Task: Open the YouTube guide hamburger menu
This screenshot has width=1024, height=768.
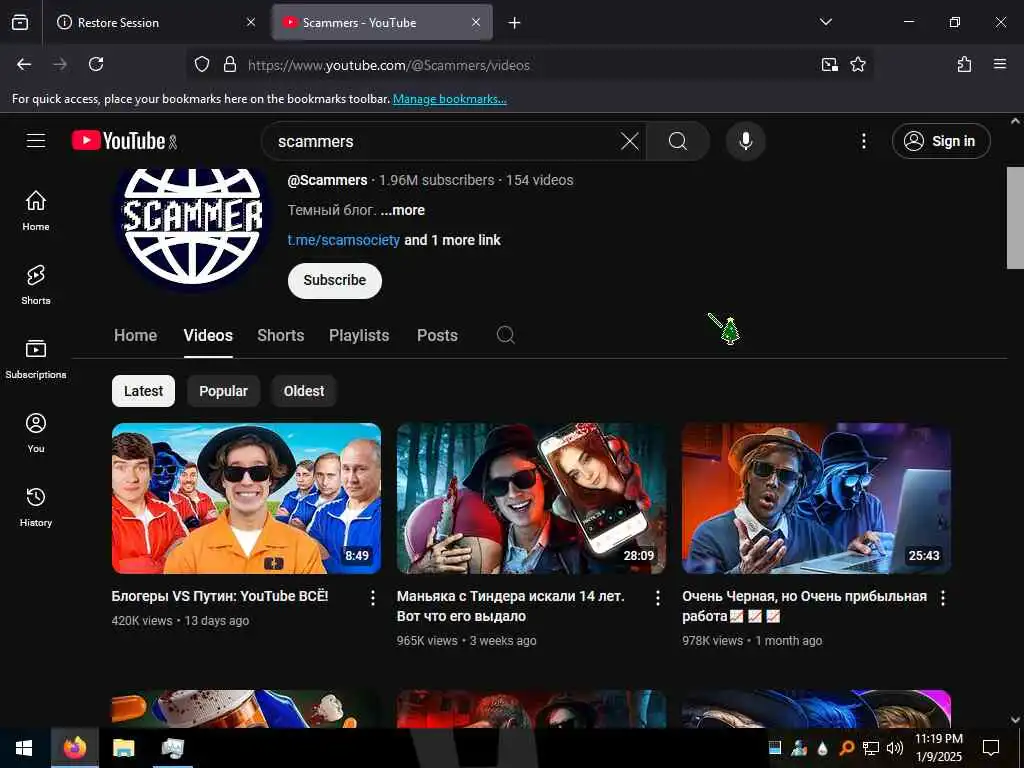Action: (36, 140)
